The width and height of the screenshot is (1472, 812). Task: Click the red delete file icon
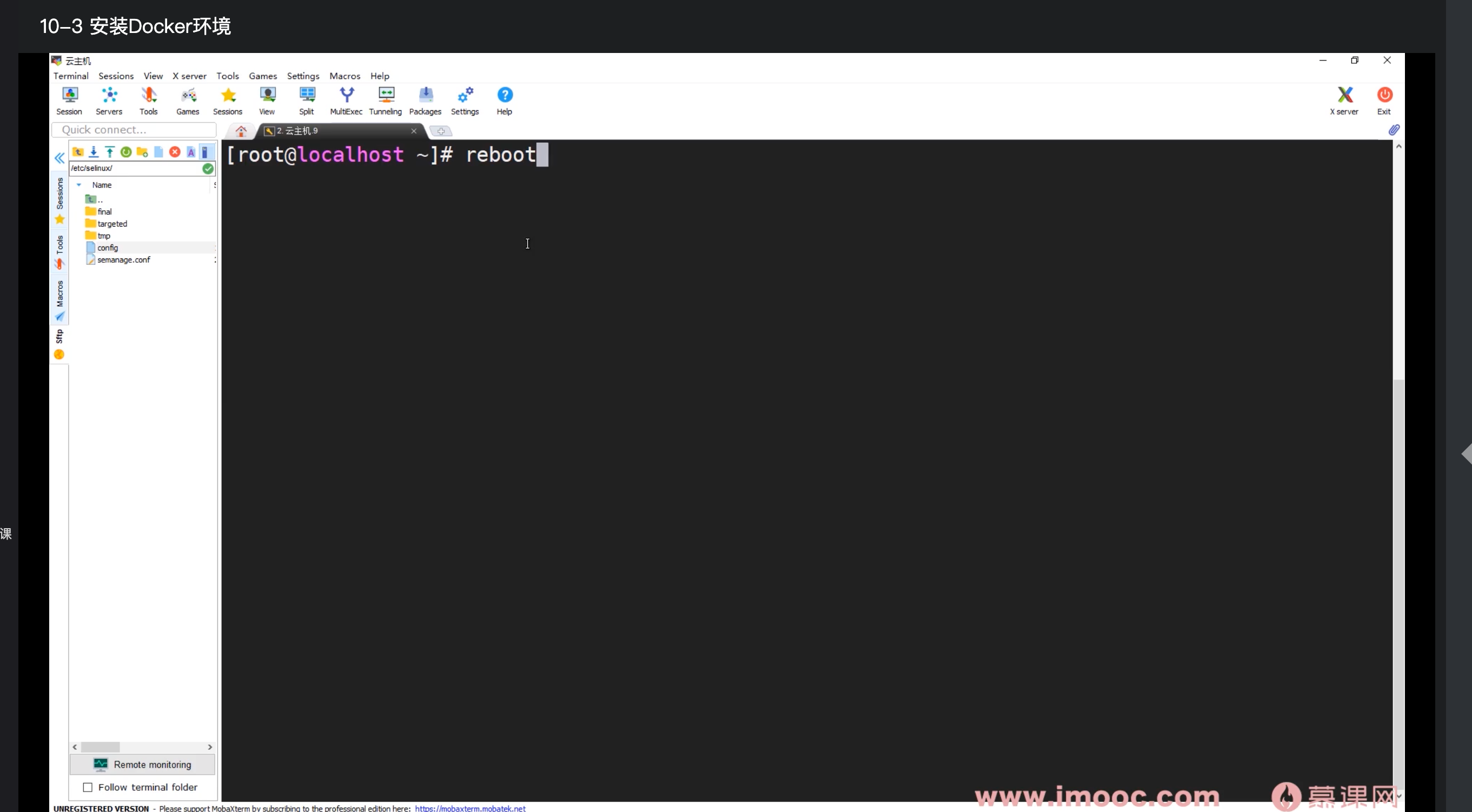175,152
